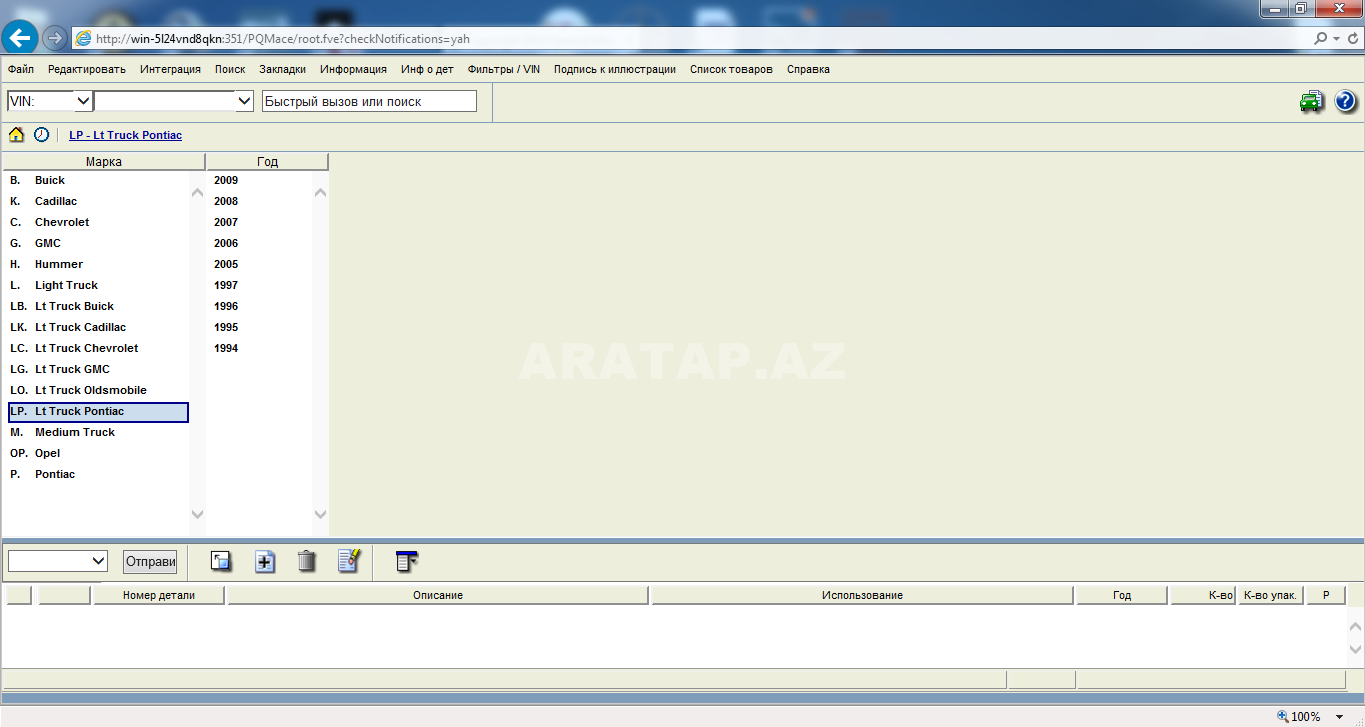Choose year 2009
Screen dimensions: 1365x727
226,180
